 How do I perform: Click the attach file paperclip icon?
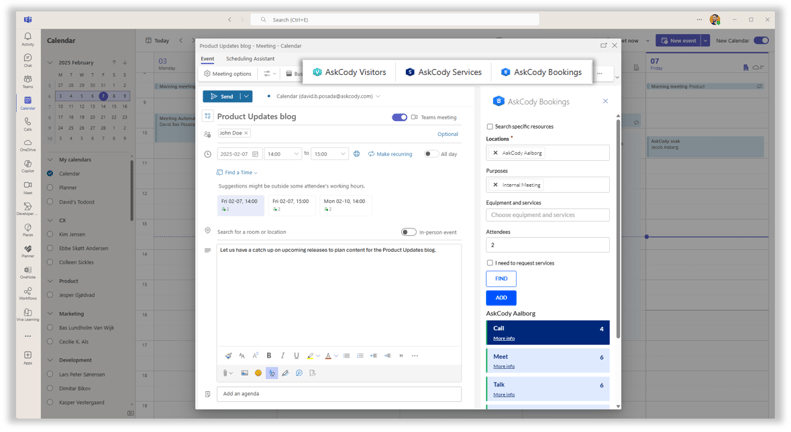[x=225, y=373]
